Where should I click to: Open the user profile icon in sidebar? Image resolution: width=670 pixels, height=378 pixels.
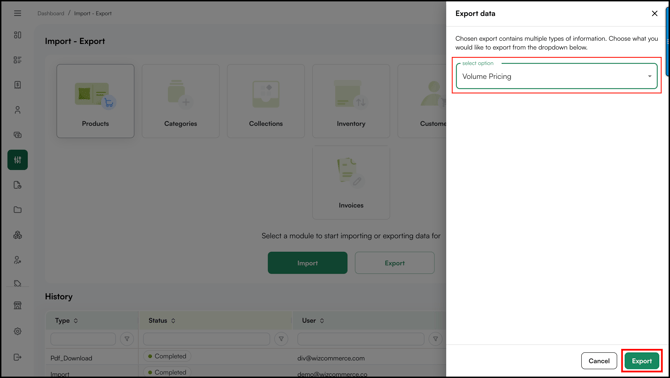point(18,110)
